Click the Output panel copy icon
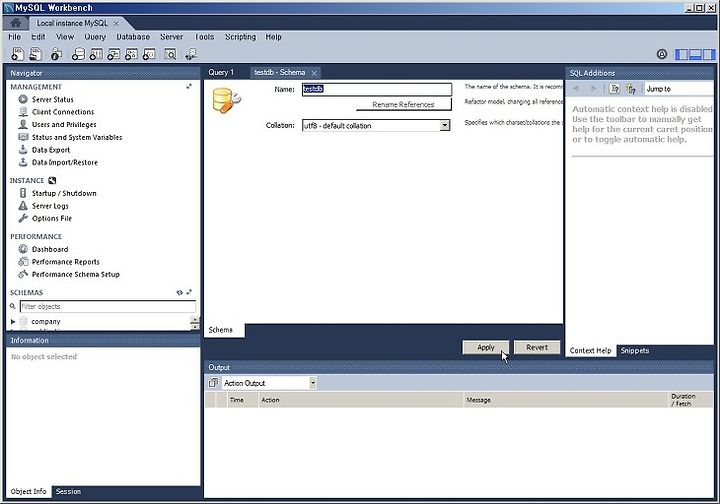 click(x=213, y=383)
